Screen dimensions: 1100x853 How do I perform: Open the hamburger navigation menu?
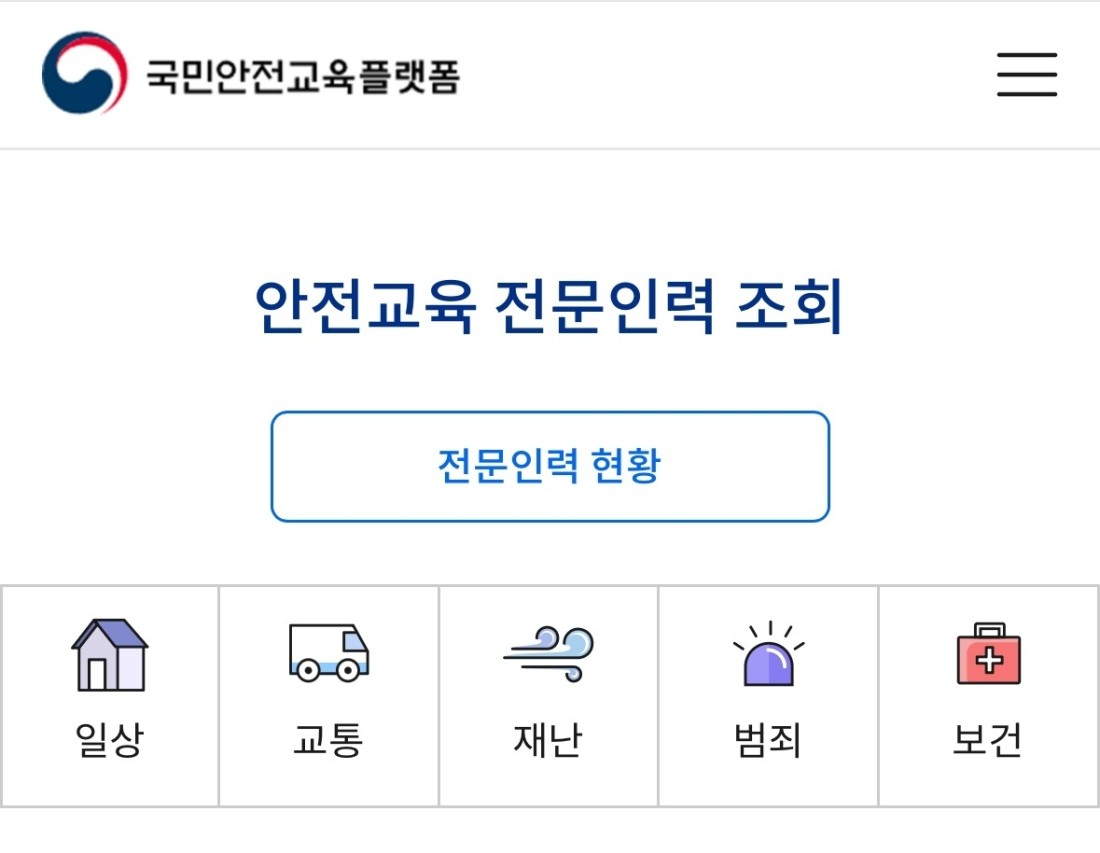coord(1027,74)
